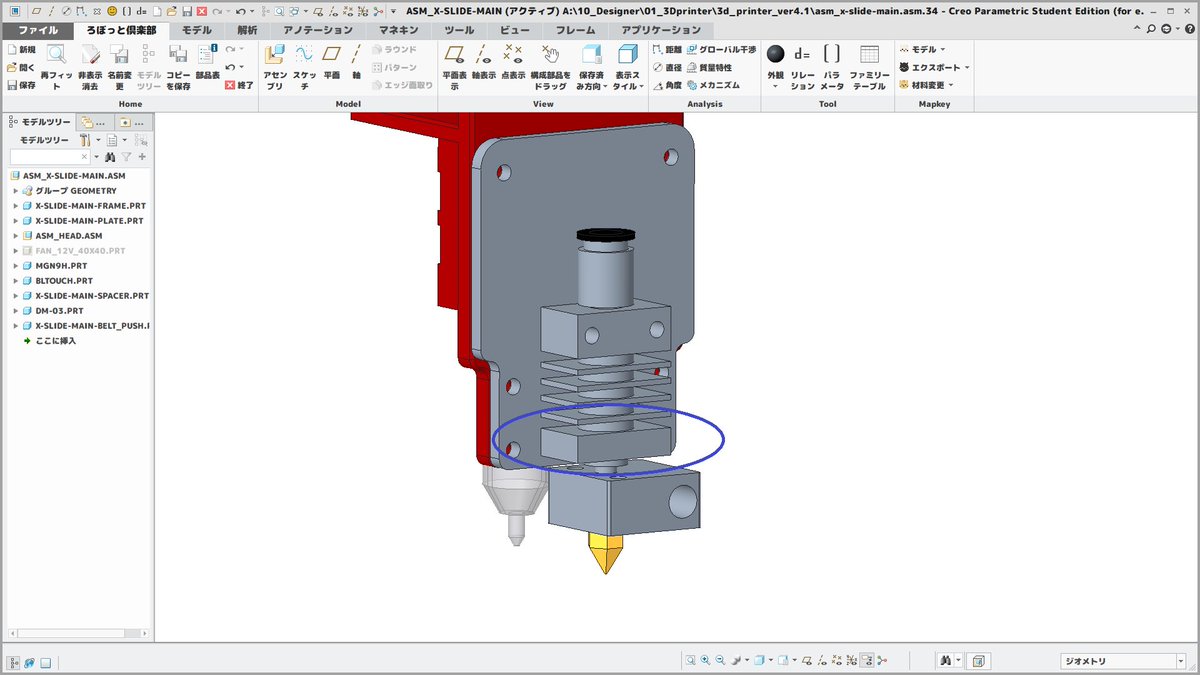Click the 非表示消去 unhide icon
1200x675 pixels.
click(x=90, y=55)
